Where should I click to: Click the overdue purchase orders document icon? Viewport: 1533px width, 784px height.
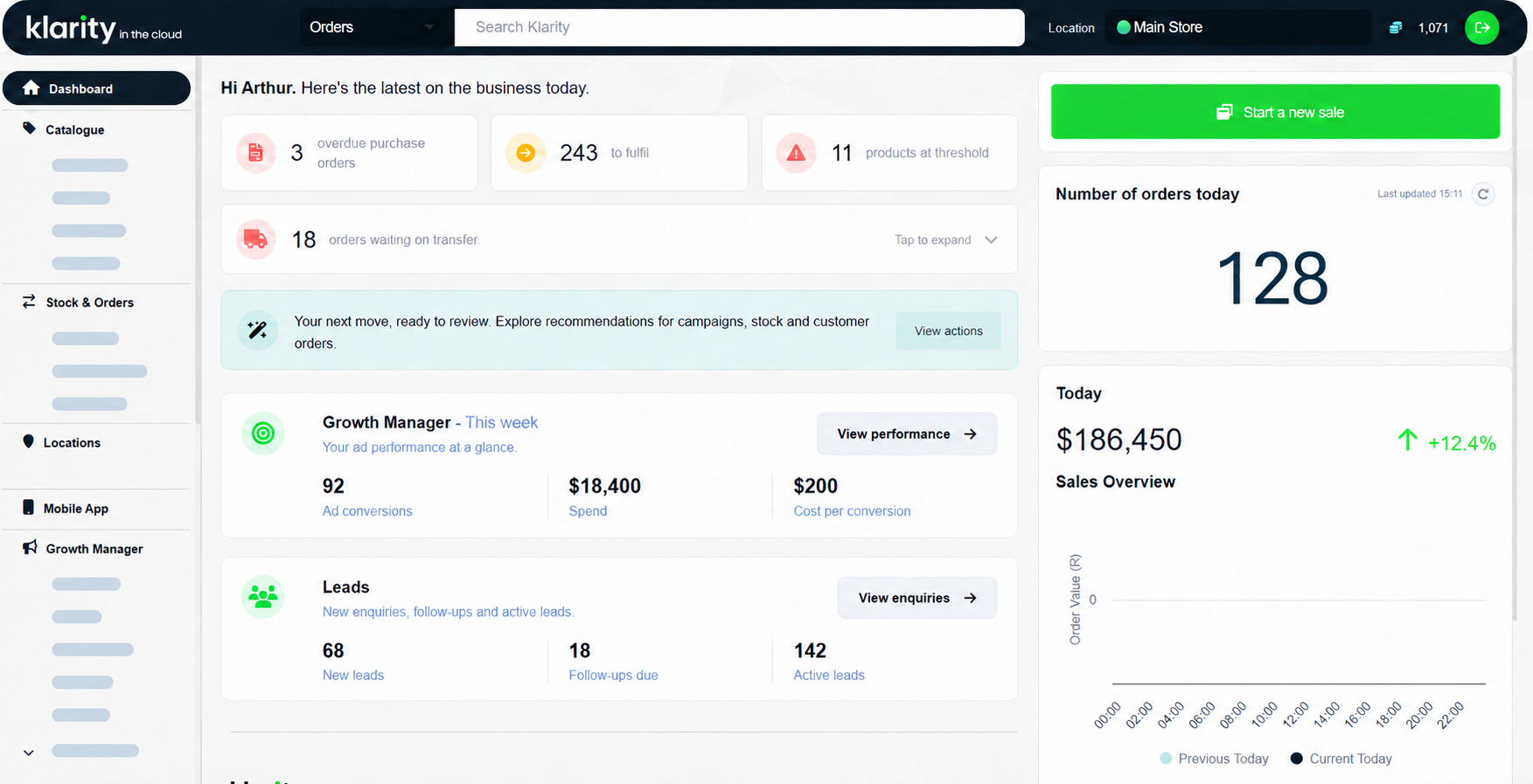click(x=255, y=153)
